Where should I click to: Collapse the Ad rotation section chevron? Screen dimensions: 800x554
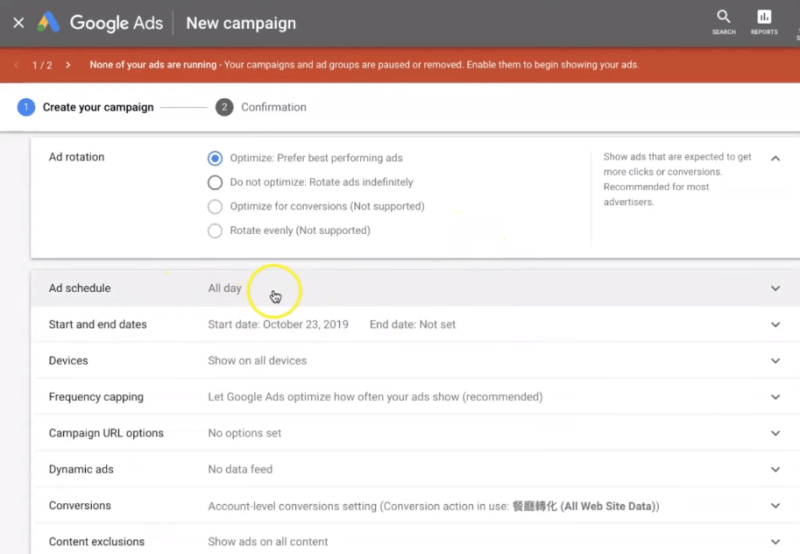coord(775,158)
